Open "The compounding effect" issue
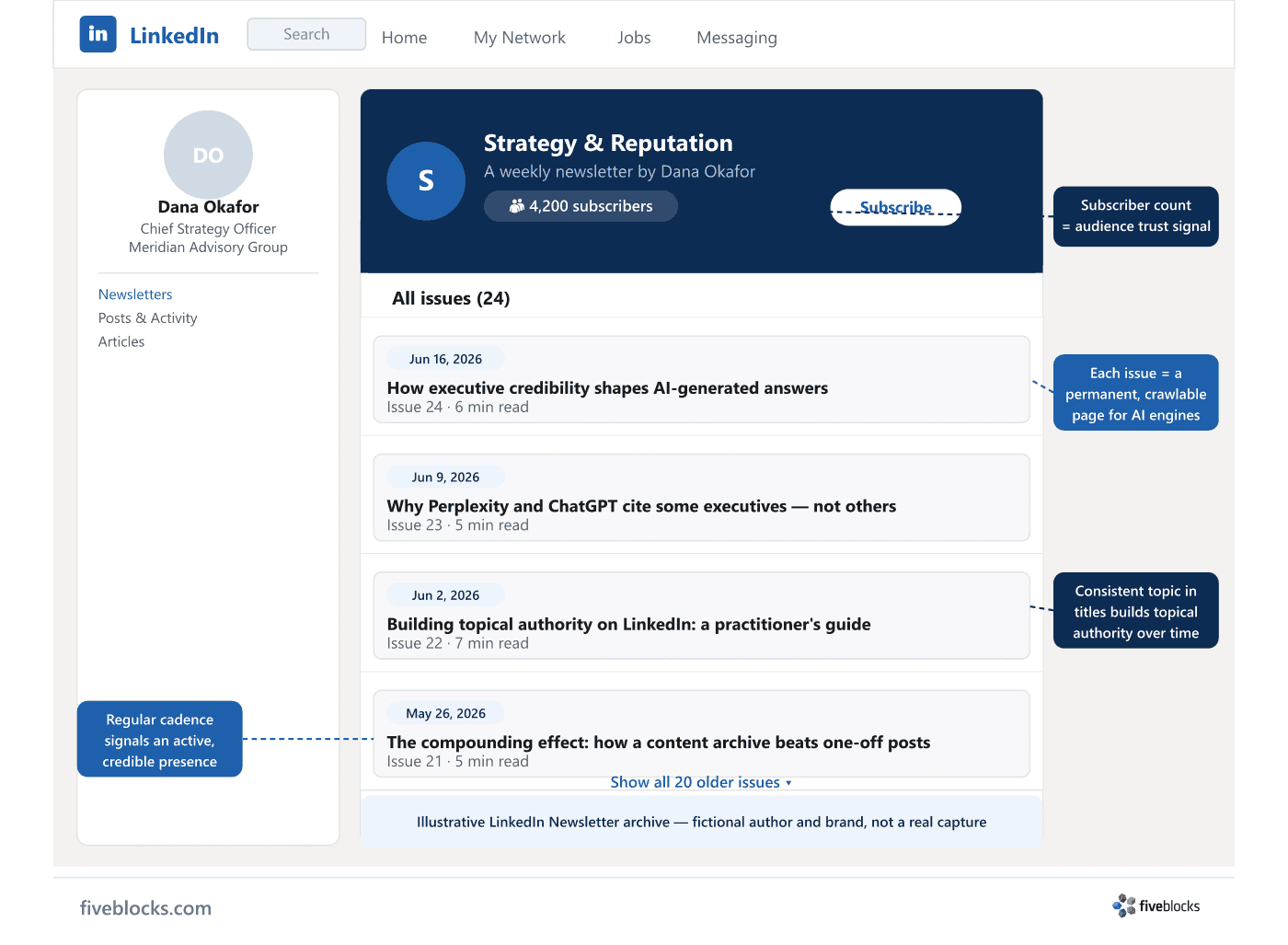Screen dimensions: 1288x945 pyautogui.click(x=659, y=743)
